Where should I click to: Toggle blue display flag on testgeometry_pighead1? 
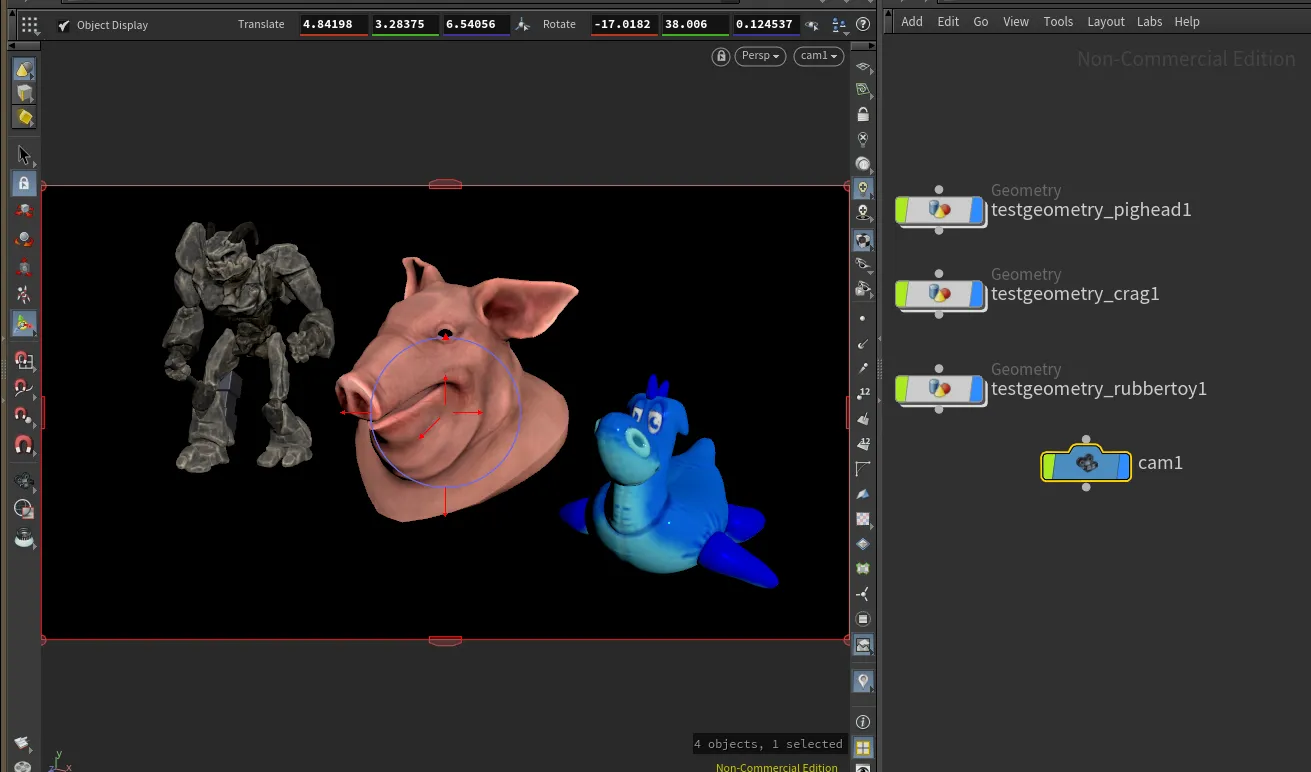[x=977, y=210]
